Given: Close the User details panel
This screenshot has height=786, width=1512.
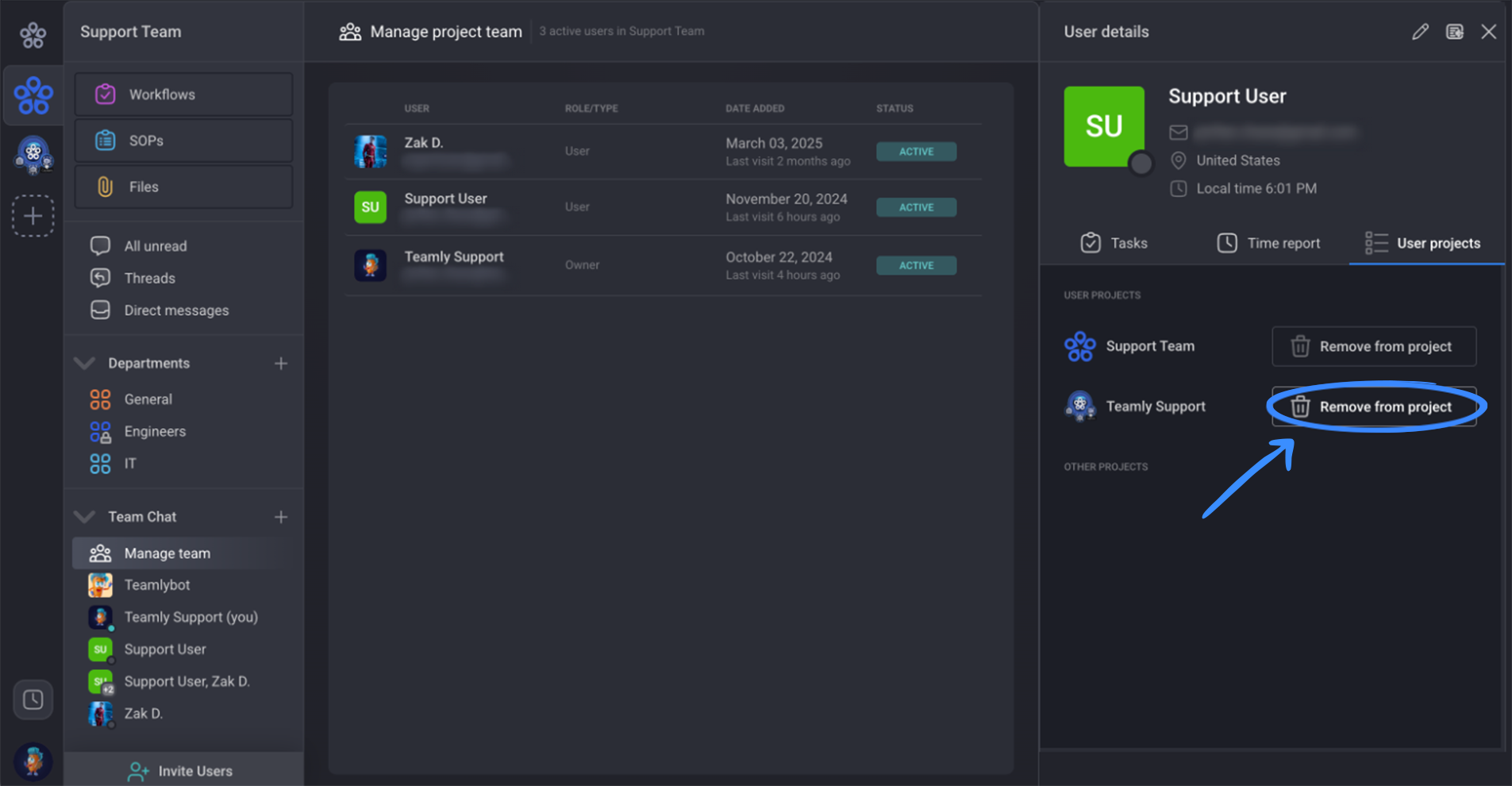Looking at the screenshot, I should 1488,32.
